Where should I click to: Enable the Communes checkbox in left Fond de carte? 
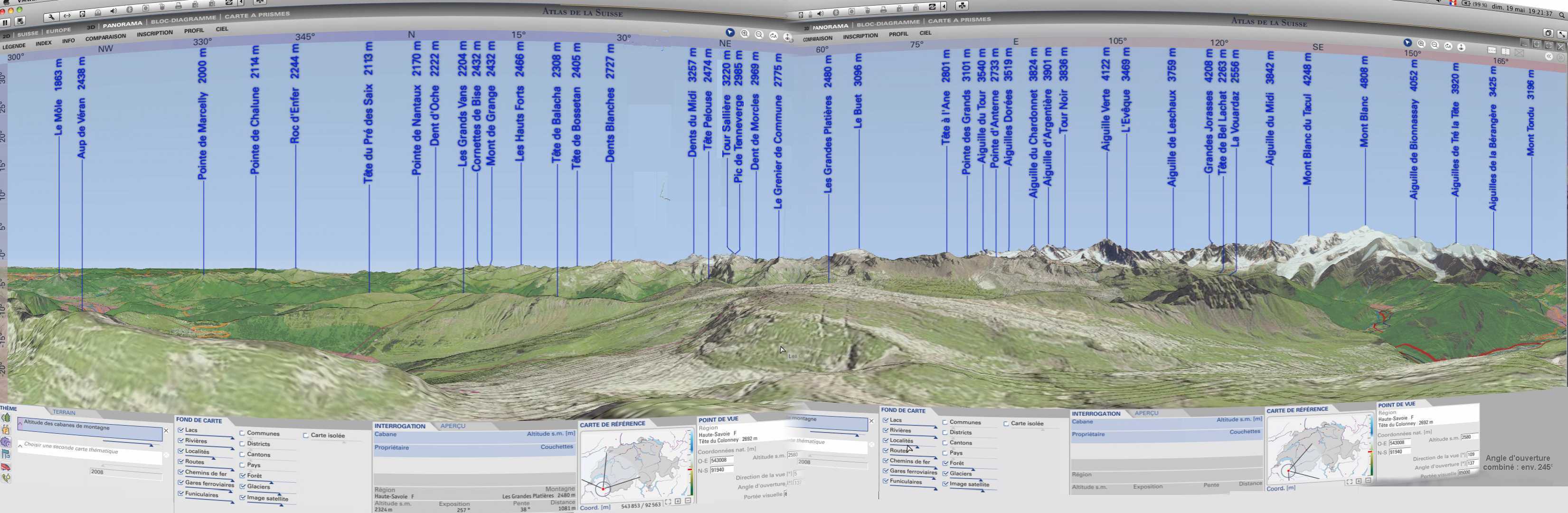242,433
